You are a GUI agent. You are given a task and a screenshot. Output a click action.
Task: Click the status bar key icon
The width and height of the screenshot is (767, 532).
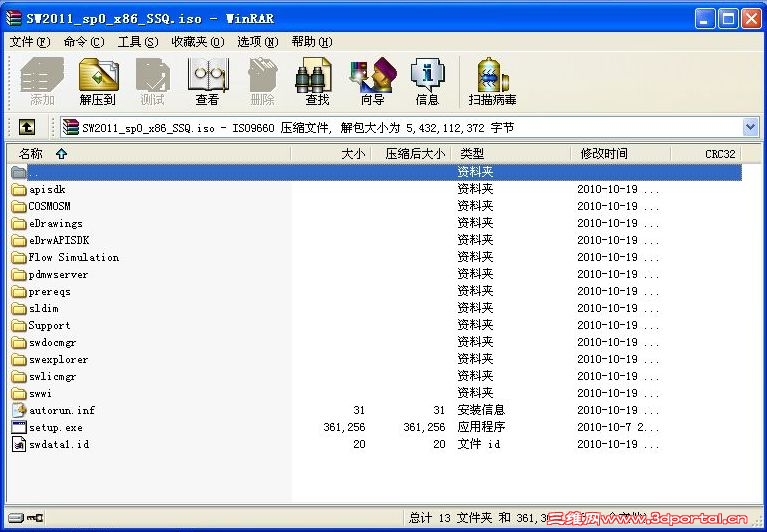point(35,517)
